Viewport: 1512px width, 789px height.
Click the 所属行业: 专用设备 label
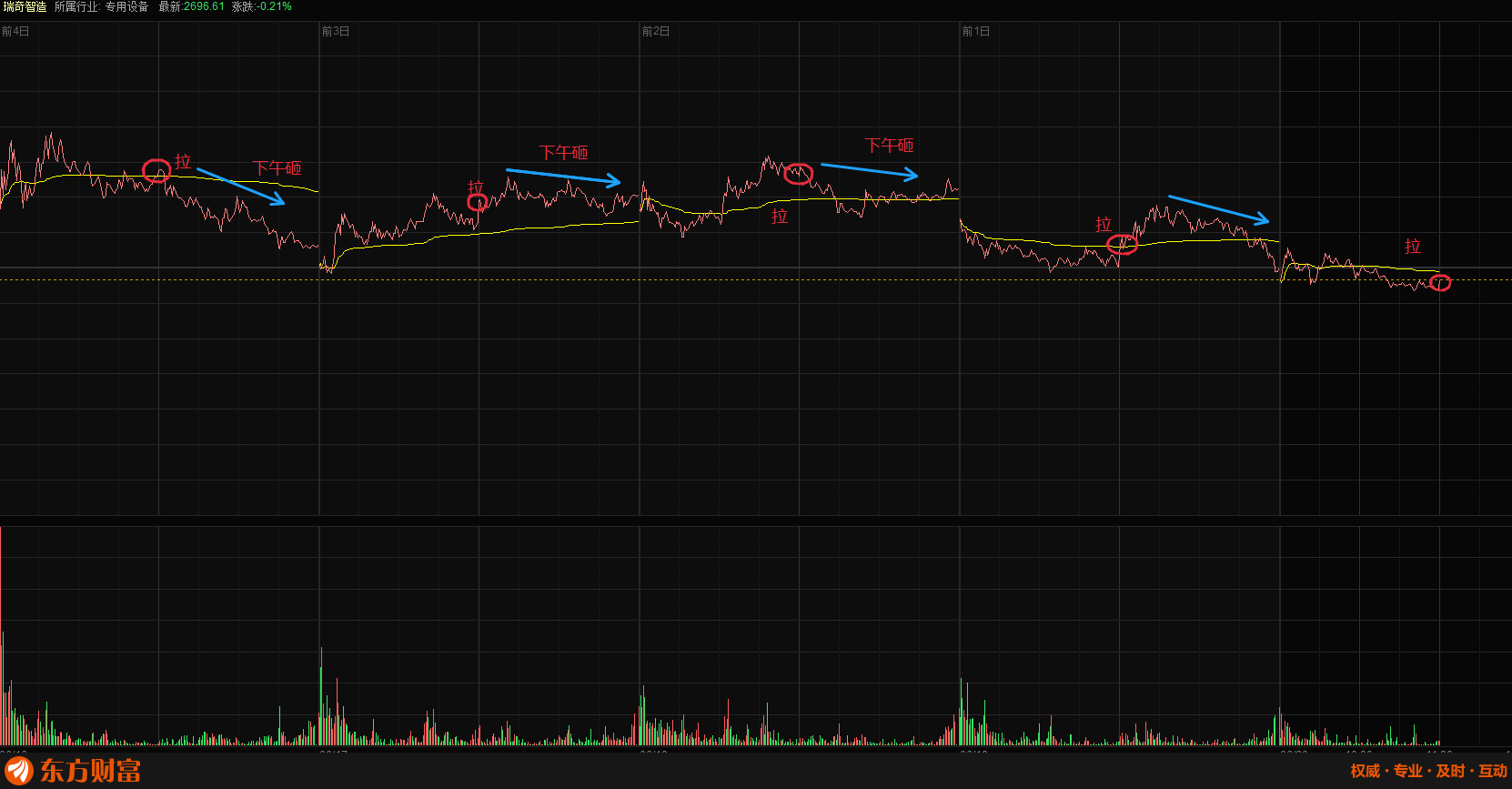click(101, 6)
